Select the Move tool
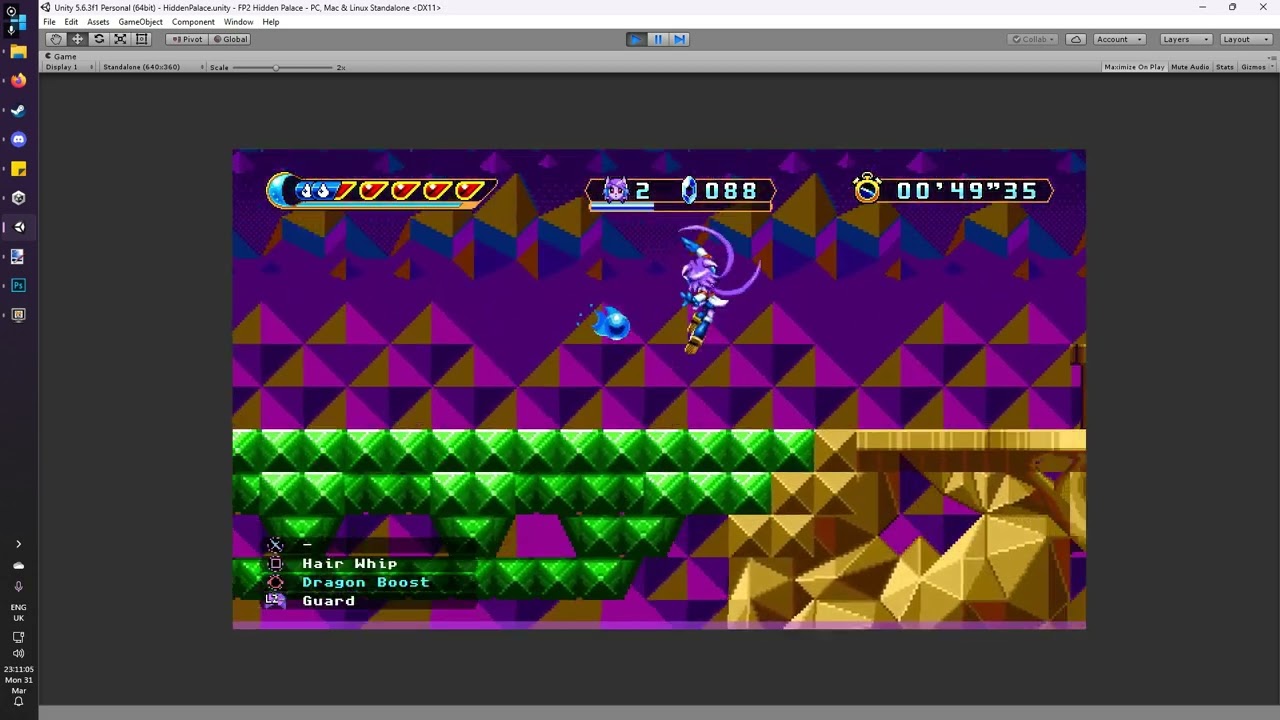This screenshot has width=1280, height=720. (x=77, y=39)
